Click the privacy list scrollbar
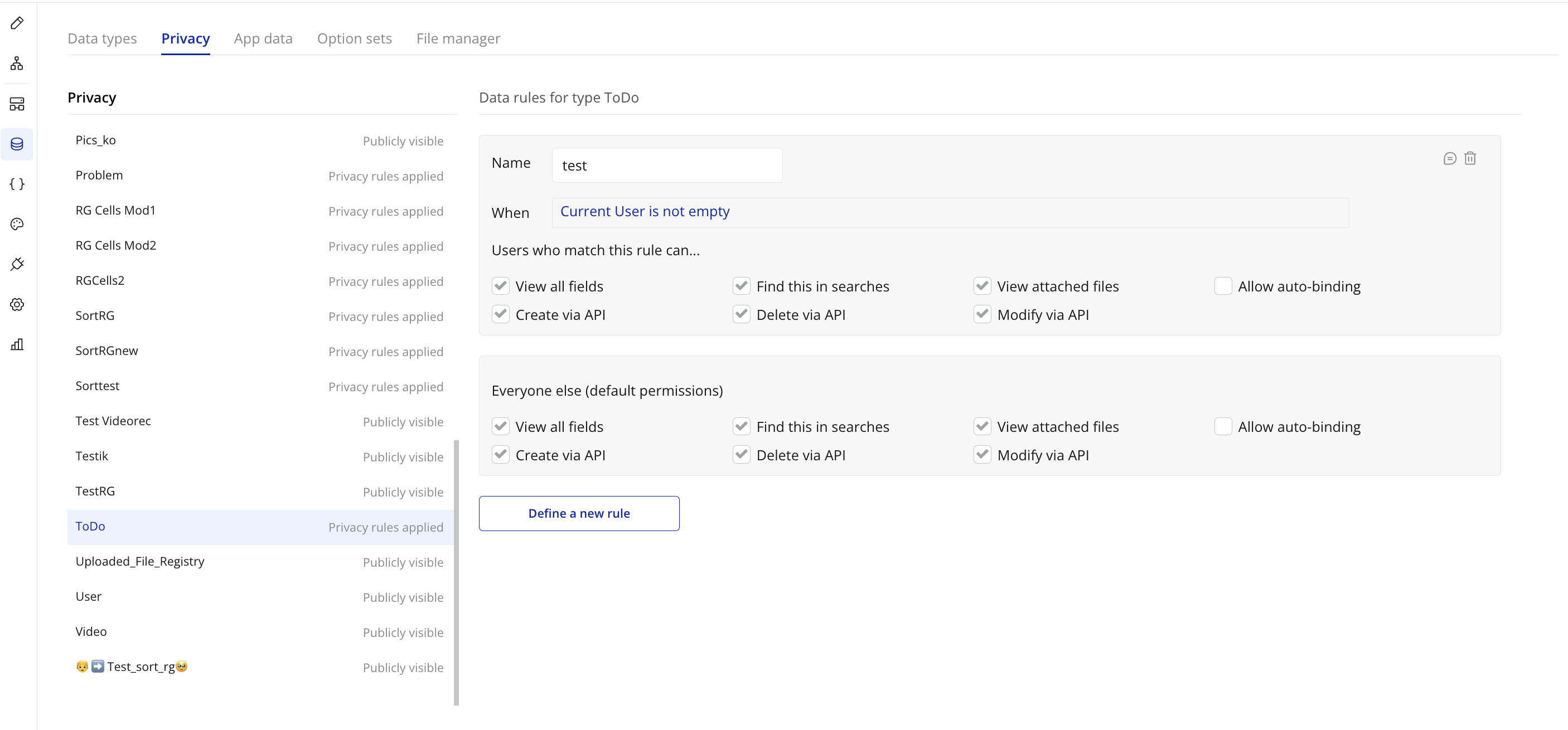This screenshot has width=1568, height=730. pos(456,572)
